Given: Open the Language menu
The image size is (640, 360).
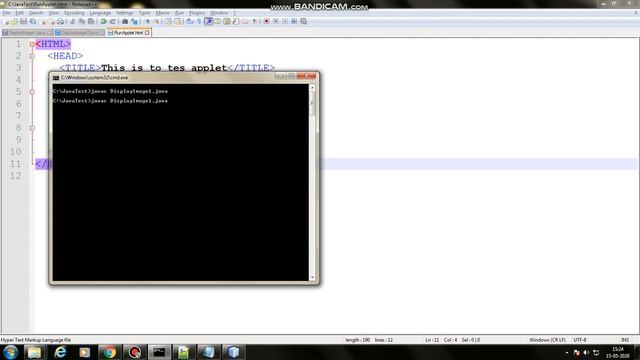Looking at the screenshot, I should coord(100,13).
